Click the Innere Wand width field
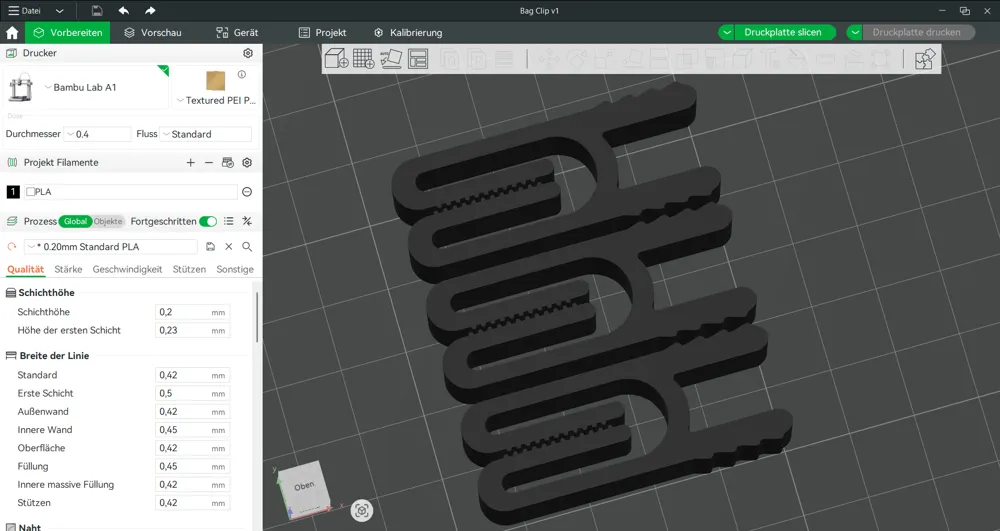Screen dimensions: 1000x531 click(x=192, y=430)
